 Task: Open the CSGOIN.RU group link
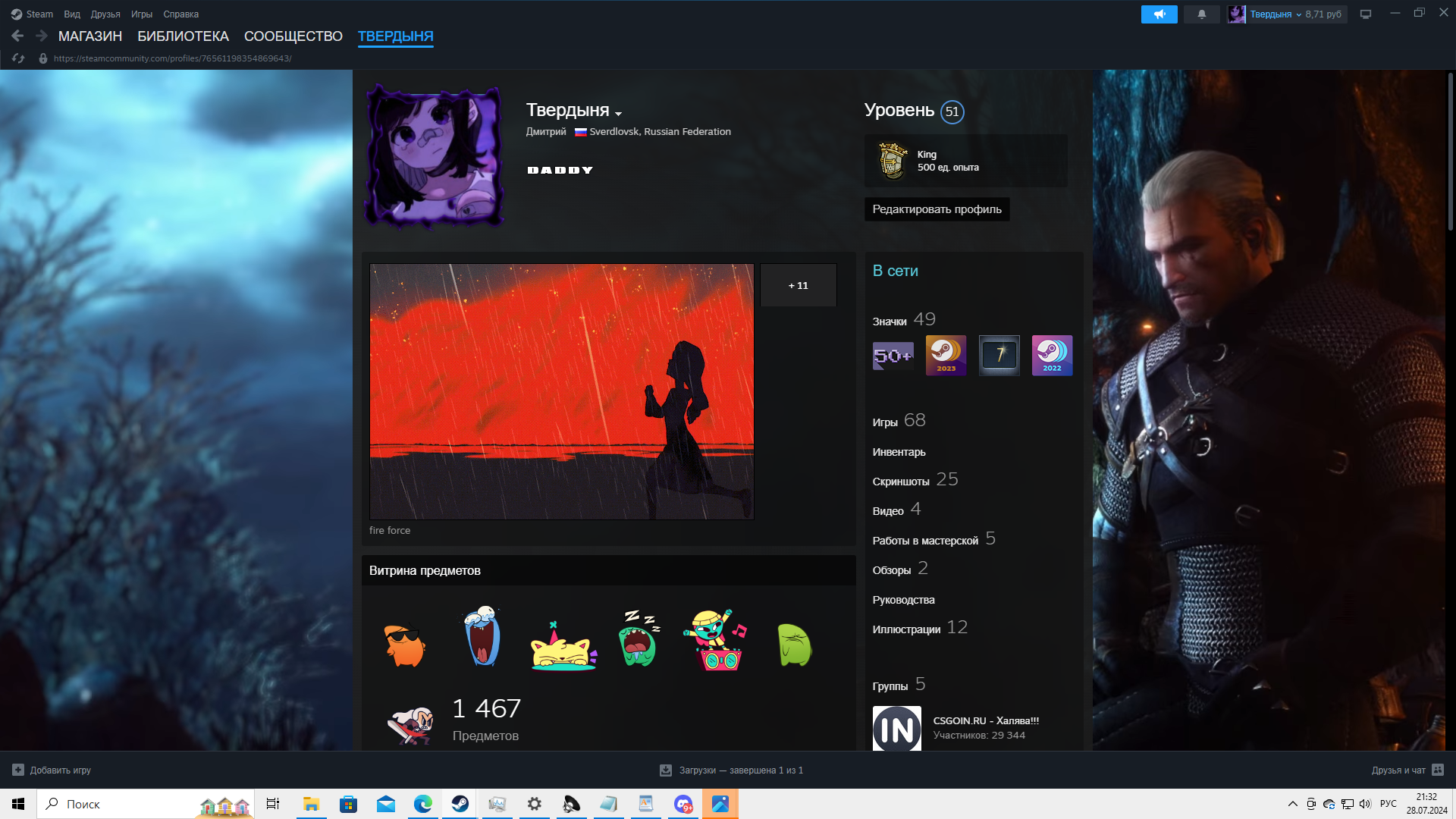[985, 720]
